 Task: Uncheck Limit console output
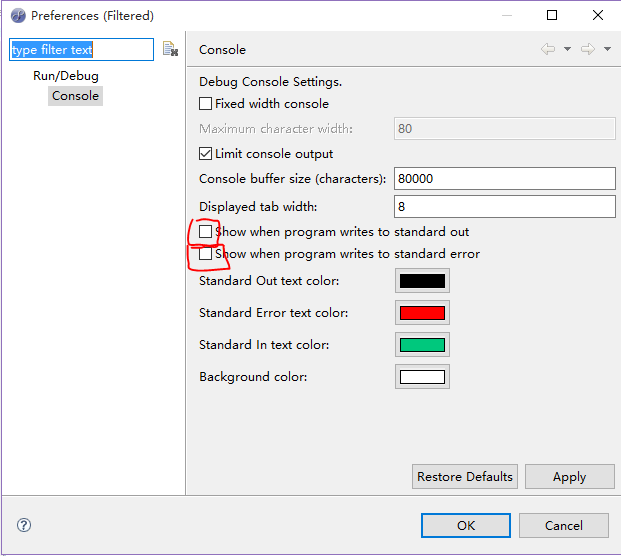coord(205,154)
